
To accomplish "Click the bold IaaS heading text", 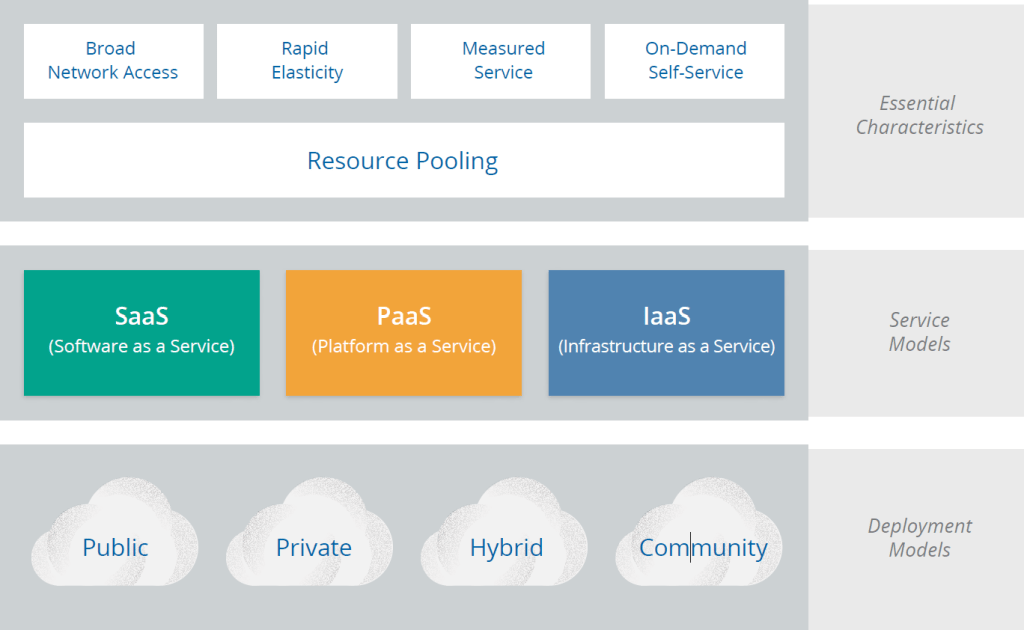I will [x=666, y=316].
